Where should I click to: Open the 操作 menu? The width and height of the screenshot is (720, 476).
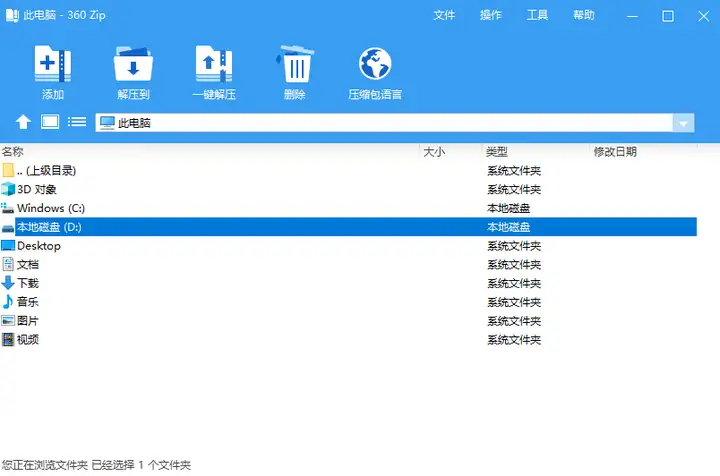490,15
